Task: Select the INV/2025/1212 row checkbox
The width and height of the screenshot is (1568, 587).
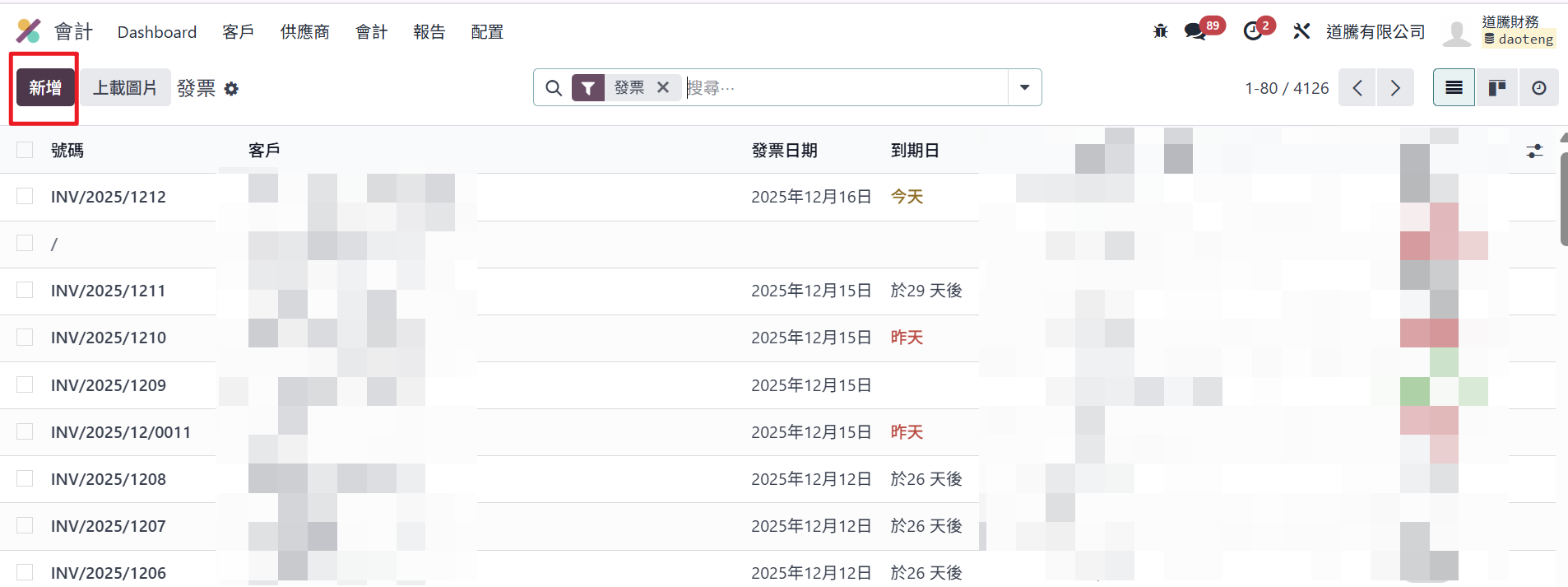Action: 25,196
